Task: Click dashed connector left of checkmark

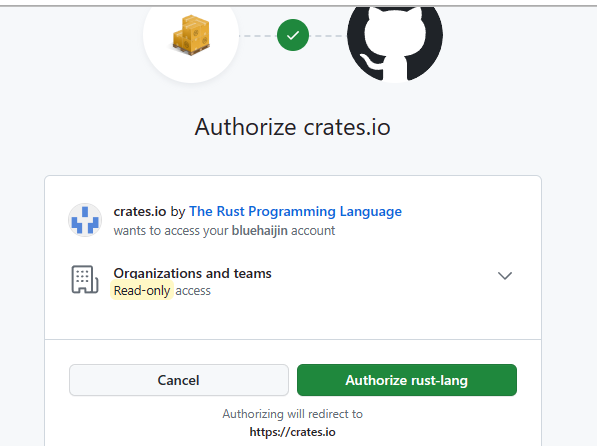Action: click(258, 36)
